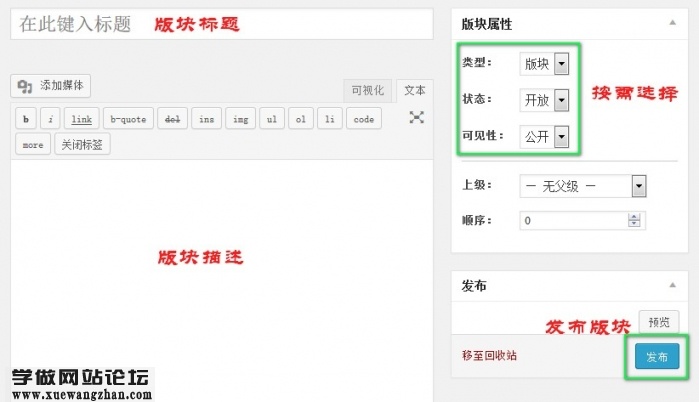Decrease order value with stepper down arrow
Viewport: 699px width, 402px height.
634,223
